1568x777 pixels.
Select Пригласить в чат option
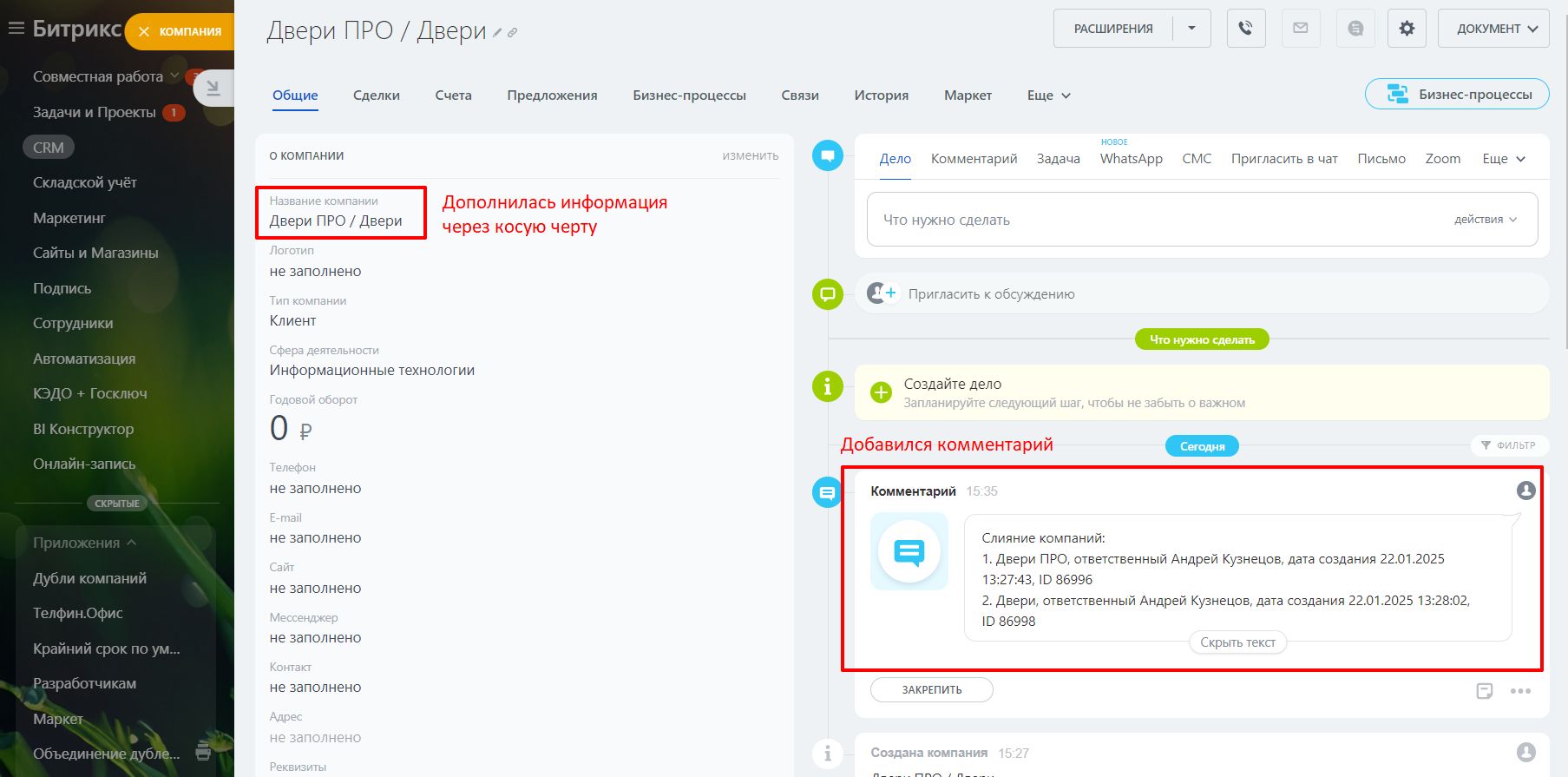1284,159
